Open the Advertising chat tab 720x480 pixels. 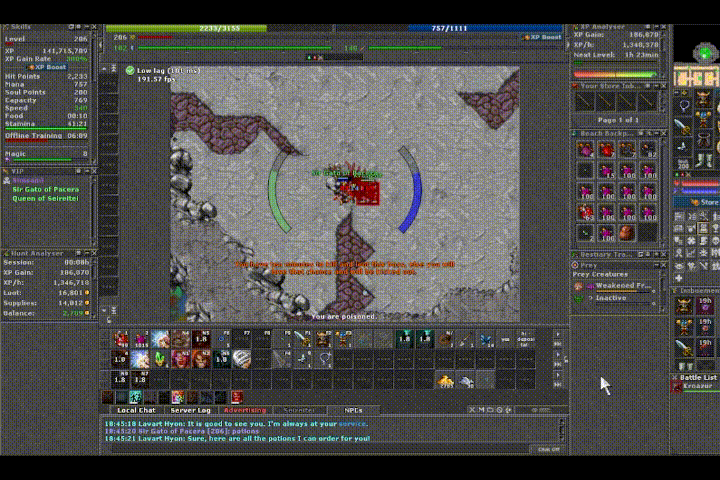[x=245, y=410]
